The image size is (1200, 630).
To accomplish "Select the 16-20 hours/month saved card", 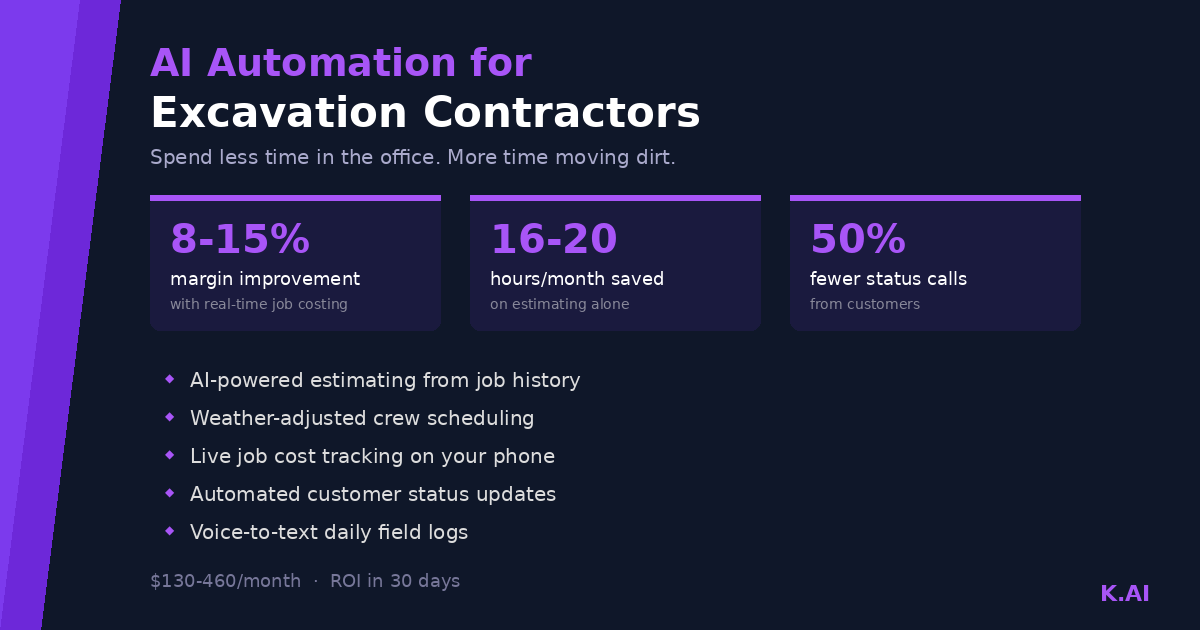I will 615,263.
